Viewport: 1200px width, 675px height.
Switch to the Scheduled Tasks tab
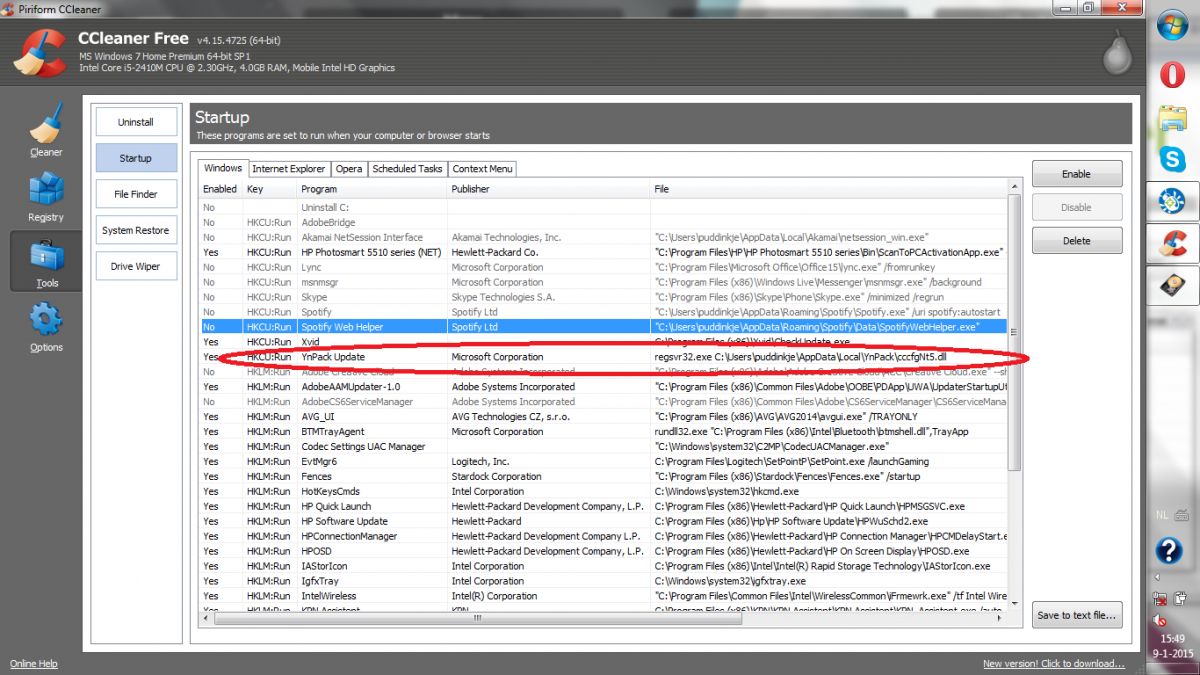(408, 169)
